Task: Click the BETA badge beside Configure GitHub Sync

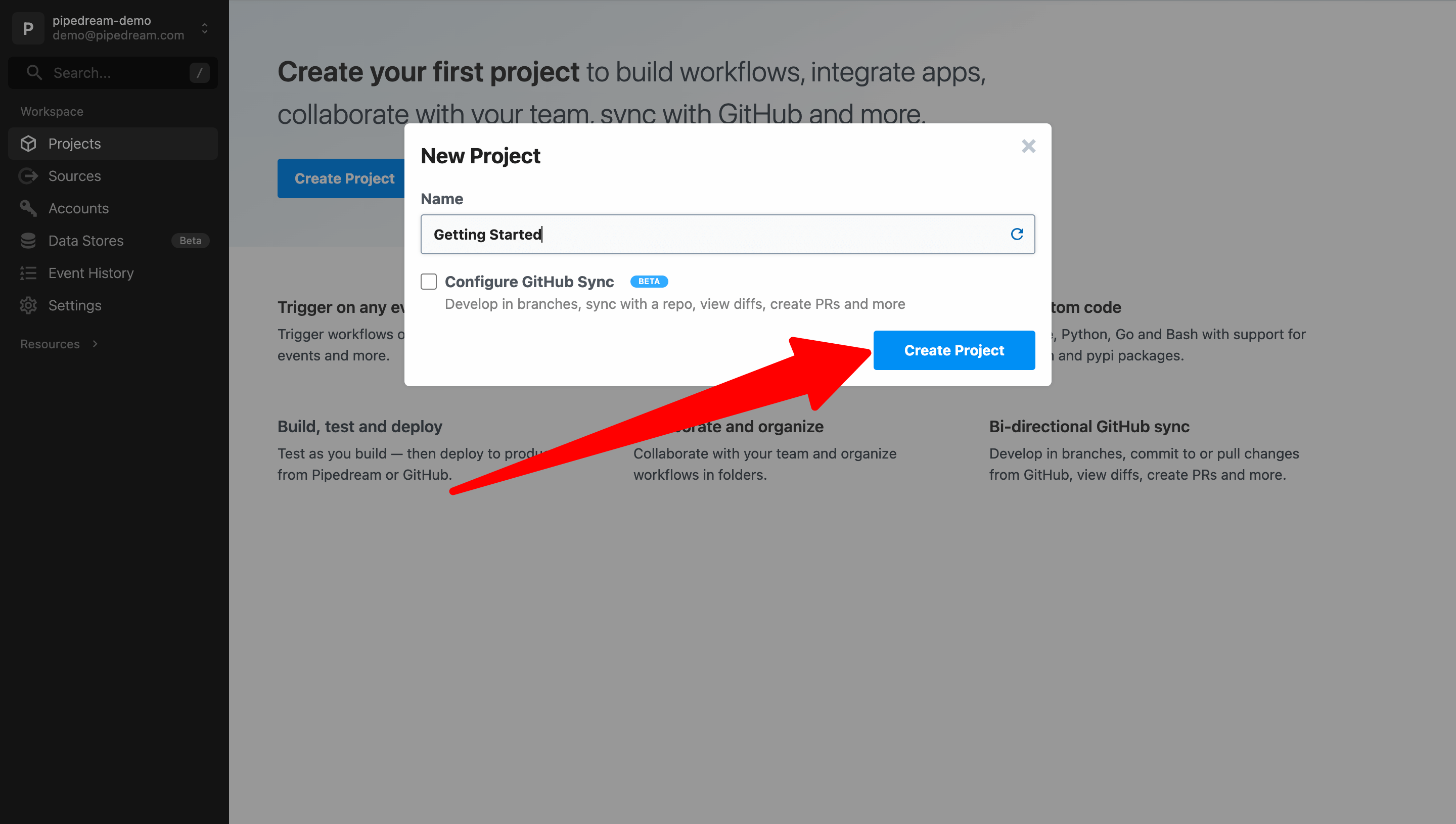Action: [x=648, y=281]
